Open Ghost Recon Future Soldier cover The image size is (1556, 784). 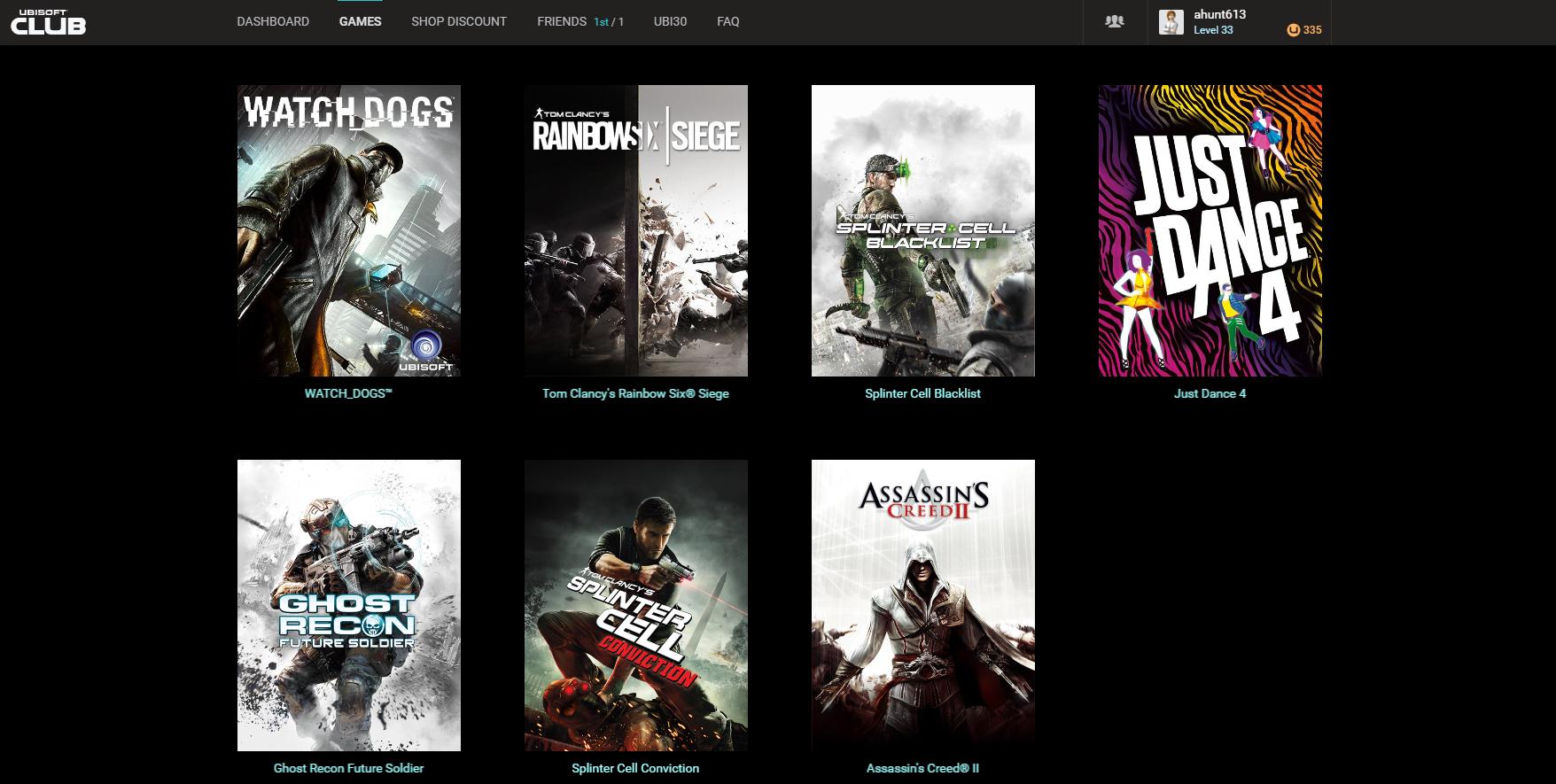pyautogui.click(x=349, y=605)
